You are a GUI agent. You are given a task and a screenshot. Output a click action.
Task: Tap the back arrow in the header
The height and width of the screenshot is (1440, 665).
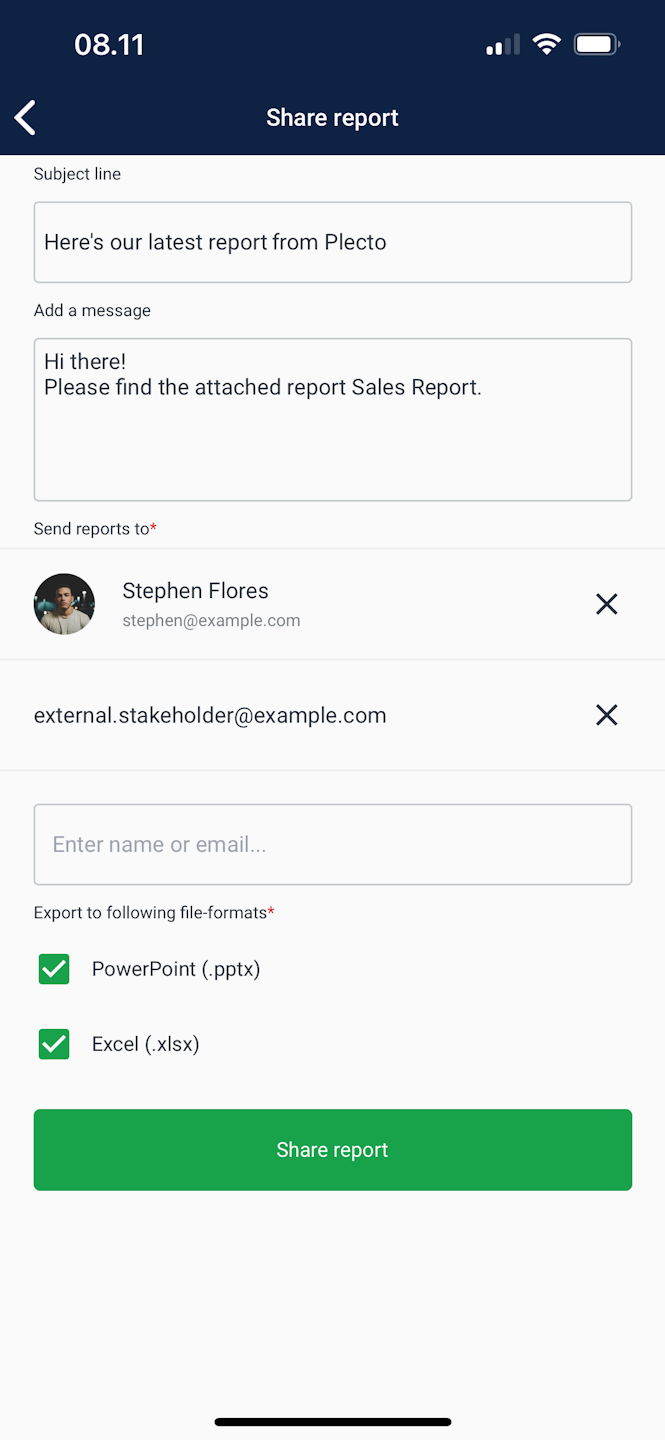coord(26,118)
